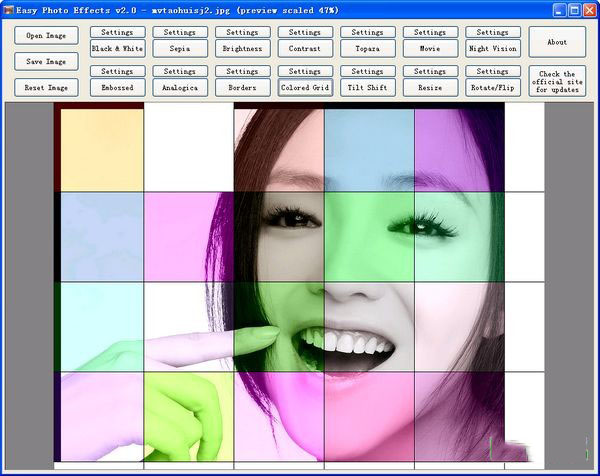Image resolution: width=600 pixels, height=476 pixels.
Task: Apply the Sepia effect
Action: [x=180, y=49]
